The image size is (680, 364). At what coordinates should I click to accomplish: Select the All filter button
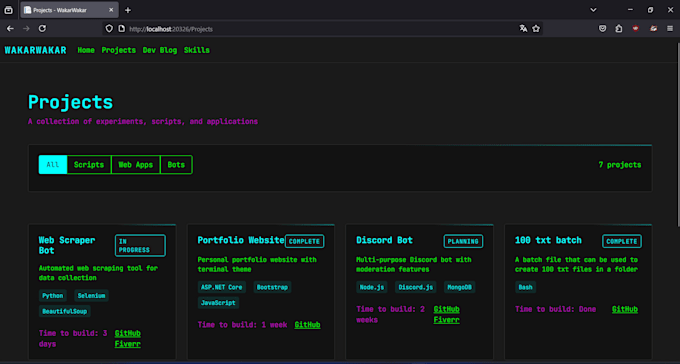point(53,165)
